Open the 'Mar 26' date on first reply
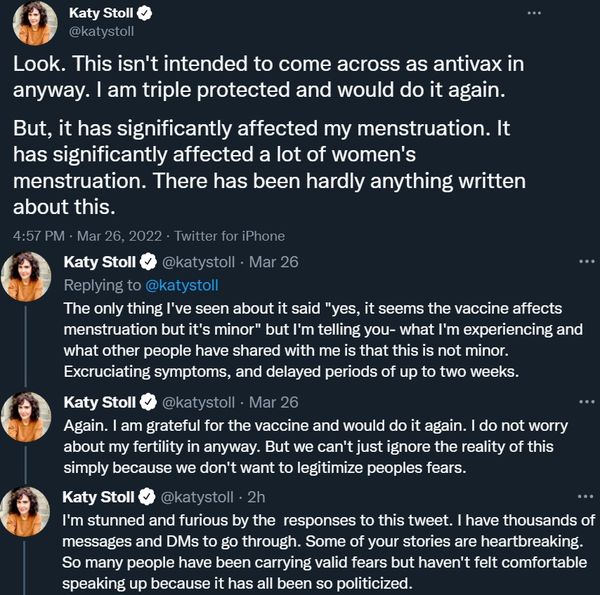This screenshot has width=600, height=595. coord(274,262)
